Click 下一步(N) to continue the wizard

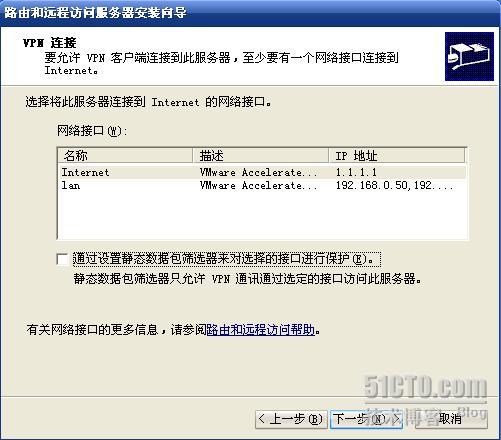pyautogui.click(x=366, y=419)
